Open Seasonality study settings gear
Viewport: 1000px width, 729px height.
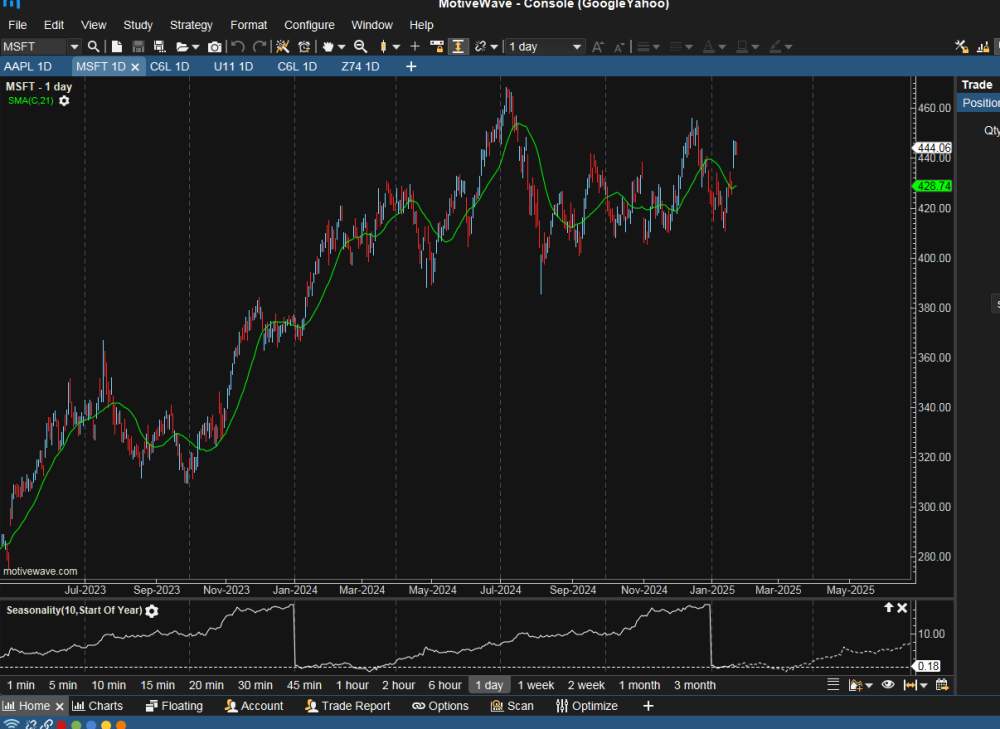[152, 611]
